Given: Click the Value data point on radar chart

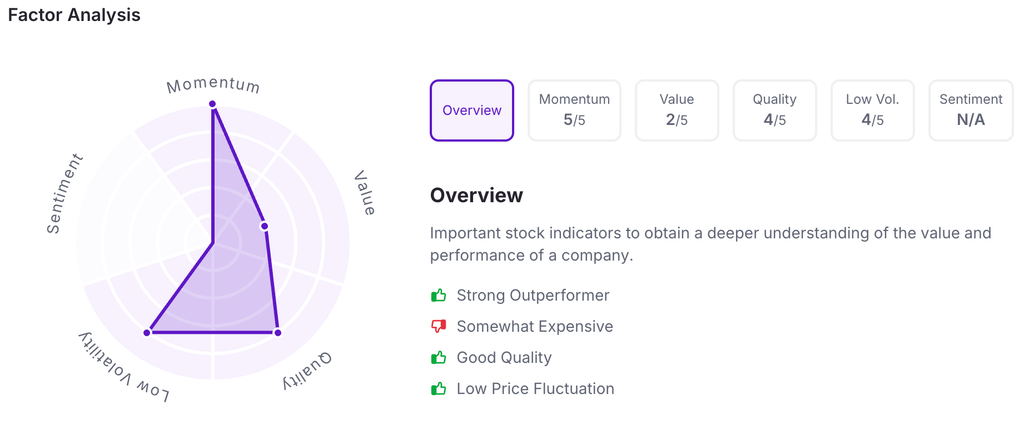Looking at the screenshot, I should point(265,226).
